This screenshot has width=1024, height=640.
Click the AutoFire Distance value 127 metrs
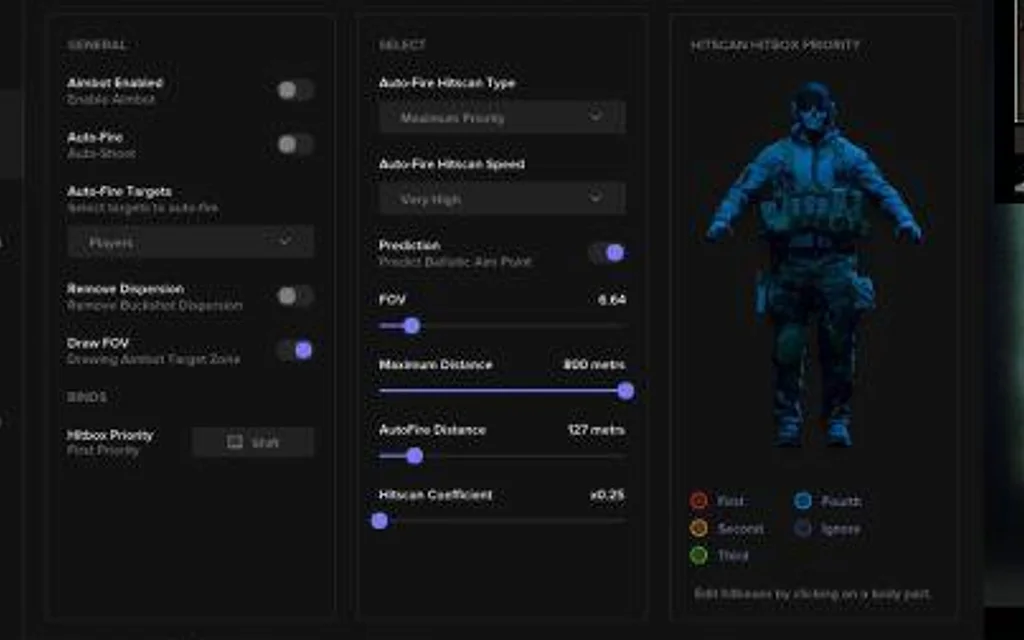(597, 430)
